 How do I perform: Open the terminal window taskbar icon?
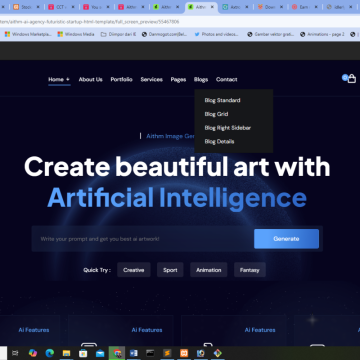point(150,353)
